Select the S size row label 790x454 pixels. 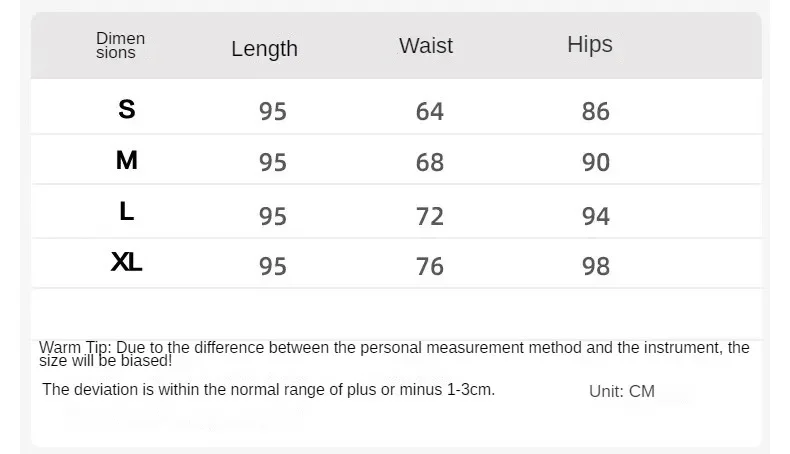[126, 109]
